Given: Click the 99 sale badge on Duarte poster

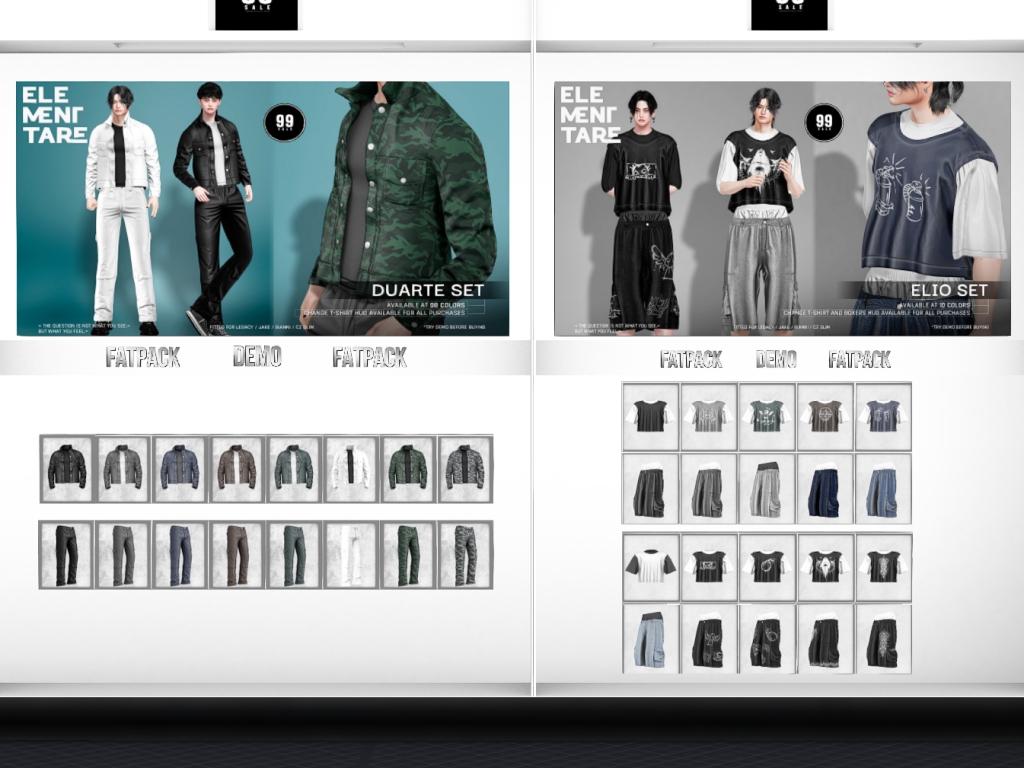Looking at the screenshot, I should [x=284, y=123].
